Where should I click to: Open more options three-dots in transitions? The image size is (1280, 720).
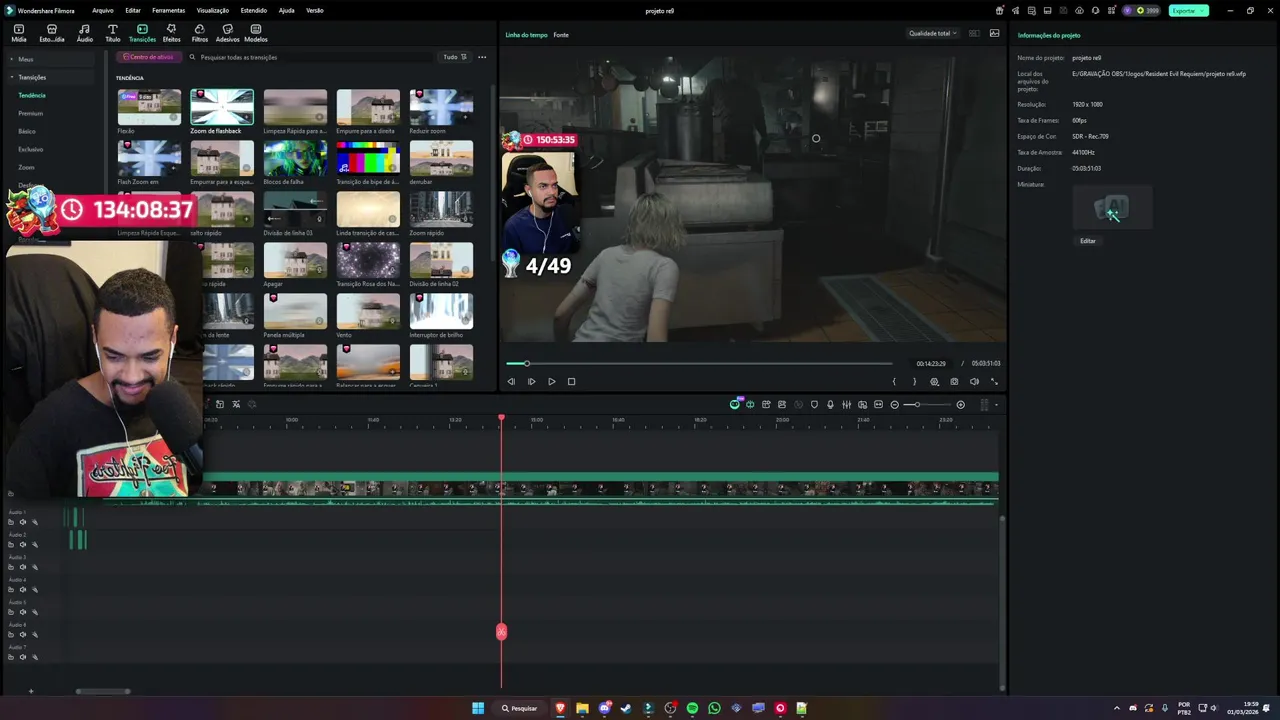point(482,57)
